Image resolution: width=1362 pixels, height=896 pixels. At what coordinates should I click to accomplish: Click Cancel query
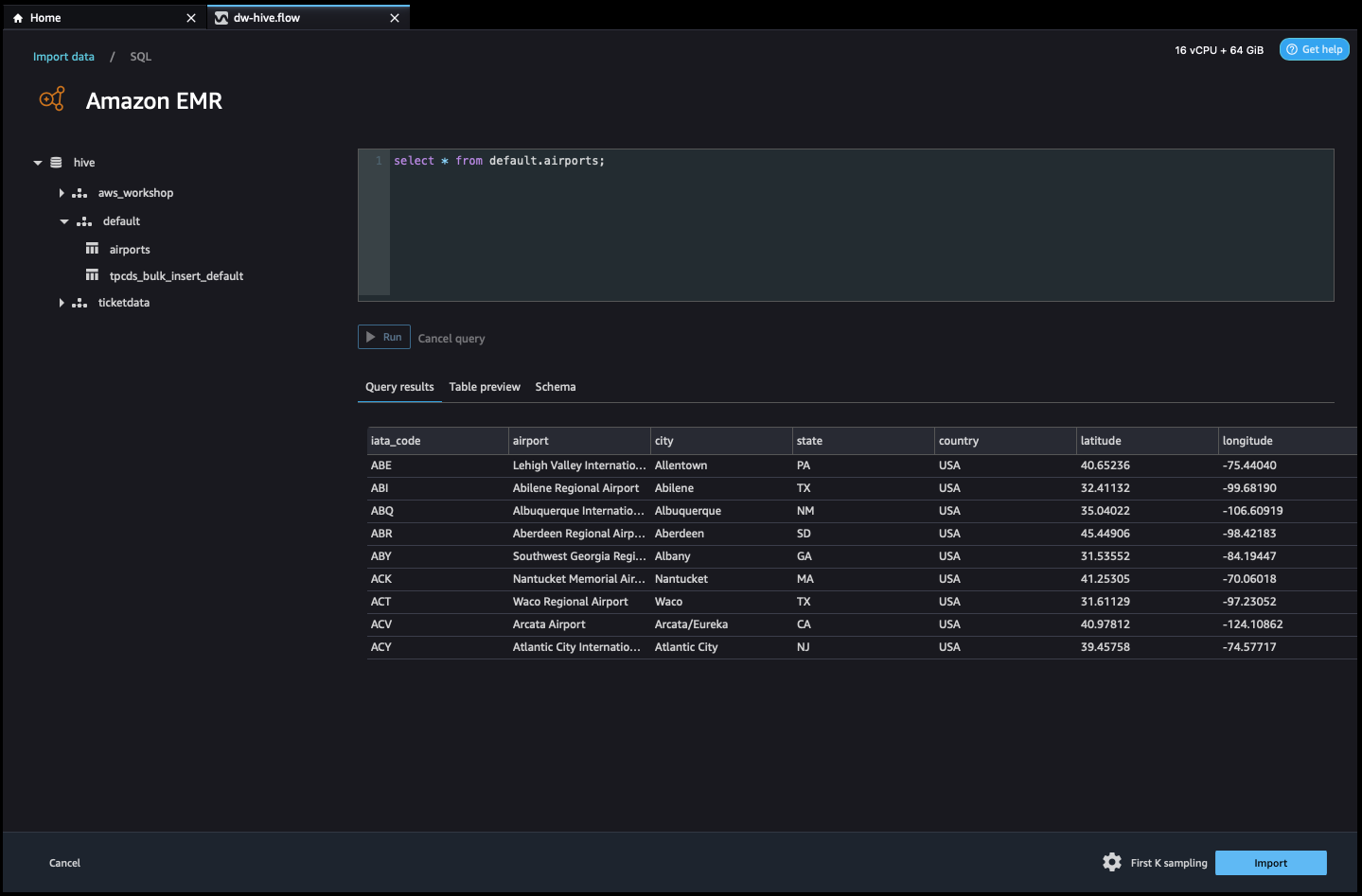[451, 339]
